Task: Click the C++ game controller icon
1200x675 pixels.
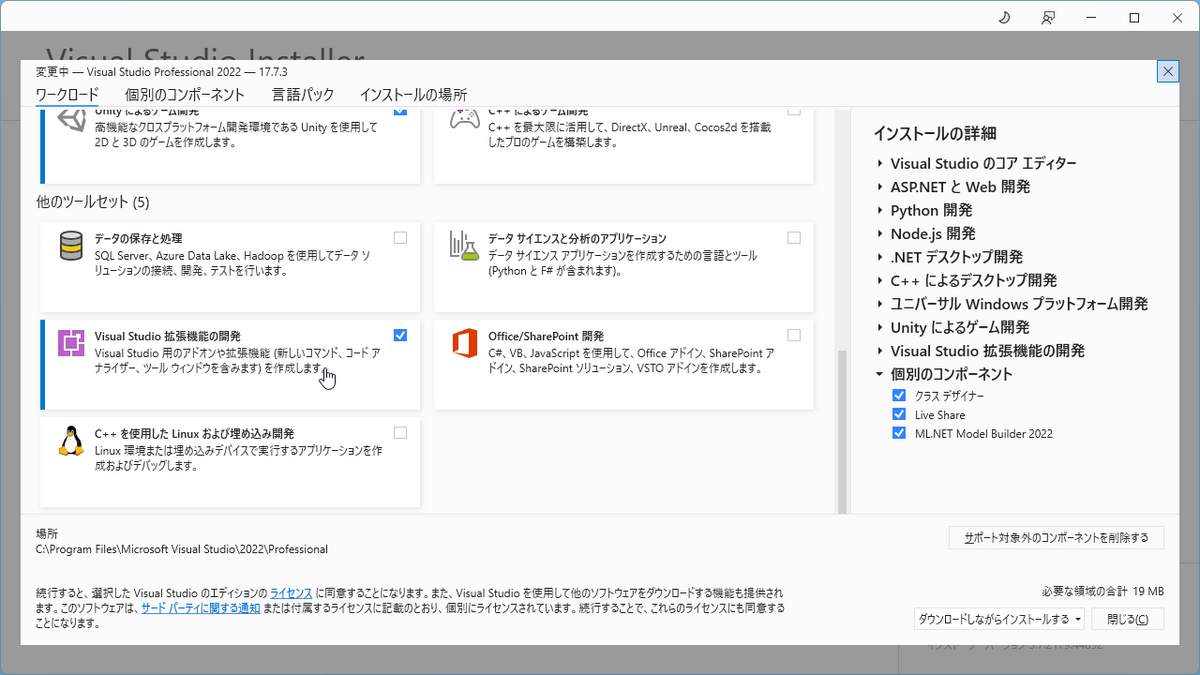Action: click(464, 120)
